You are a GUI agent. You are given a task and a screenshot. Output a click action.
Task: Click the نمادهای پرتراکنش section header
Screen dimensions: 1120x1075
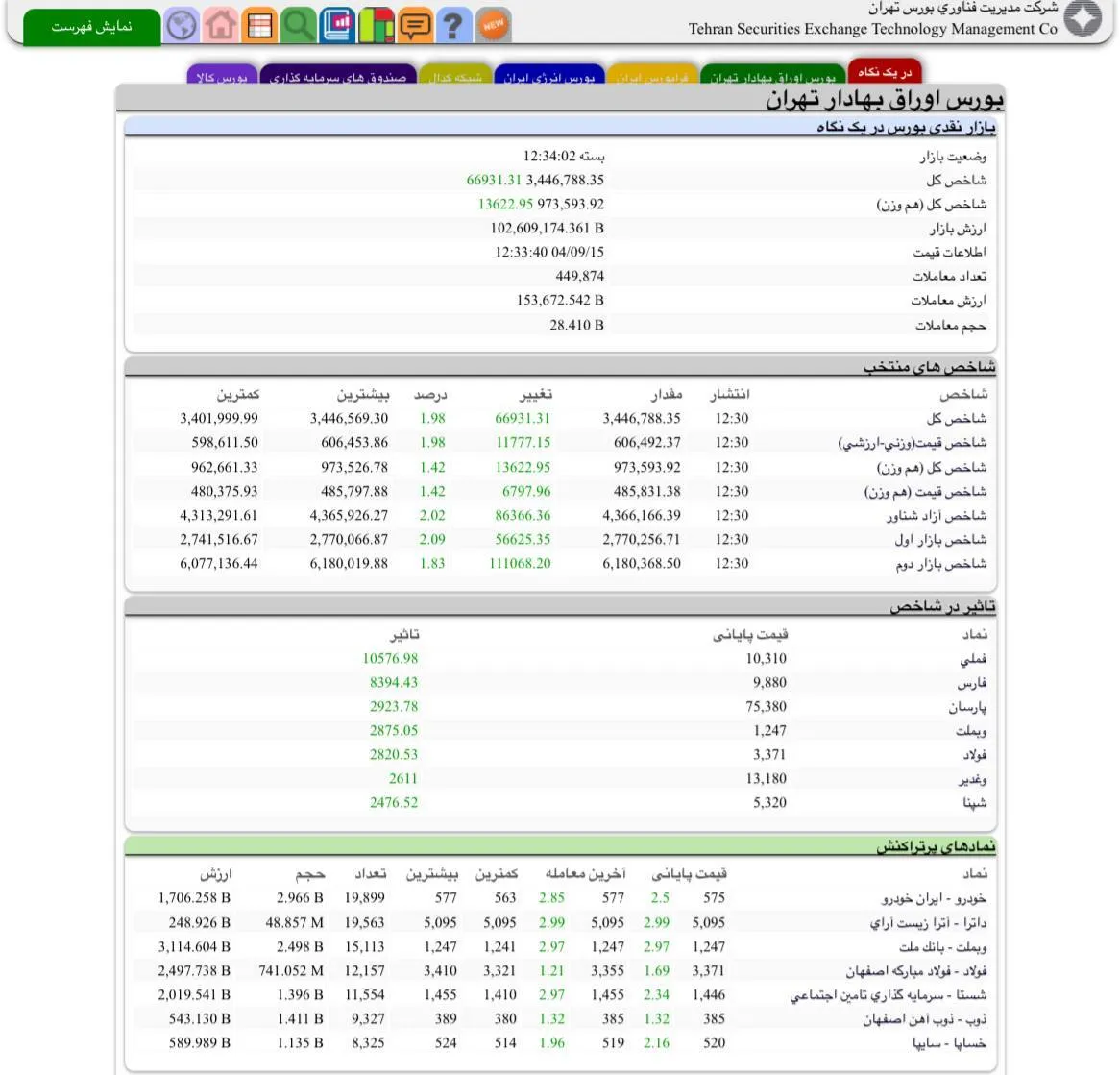[560, 846]
